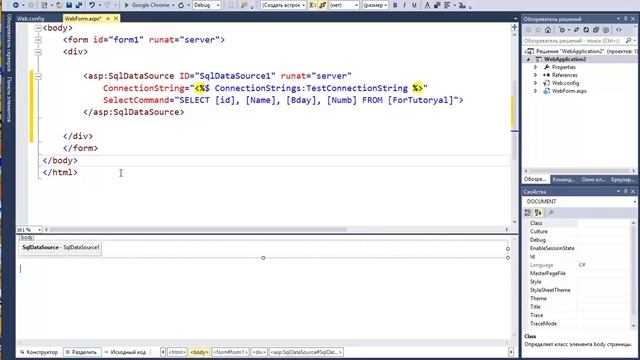Image resolution: width=640 pixels, height=360 pixels.
Task: Collapse the <form id="form1"> region
Action: [x=38, y=40]
